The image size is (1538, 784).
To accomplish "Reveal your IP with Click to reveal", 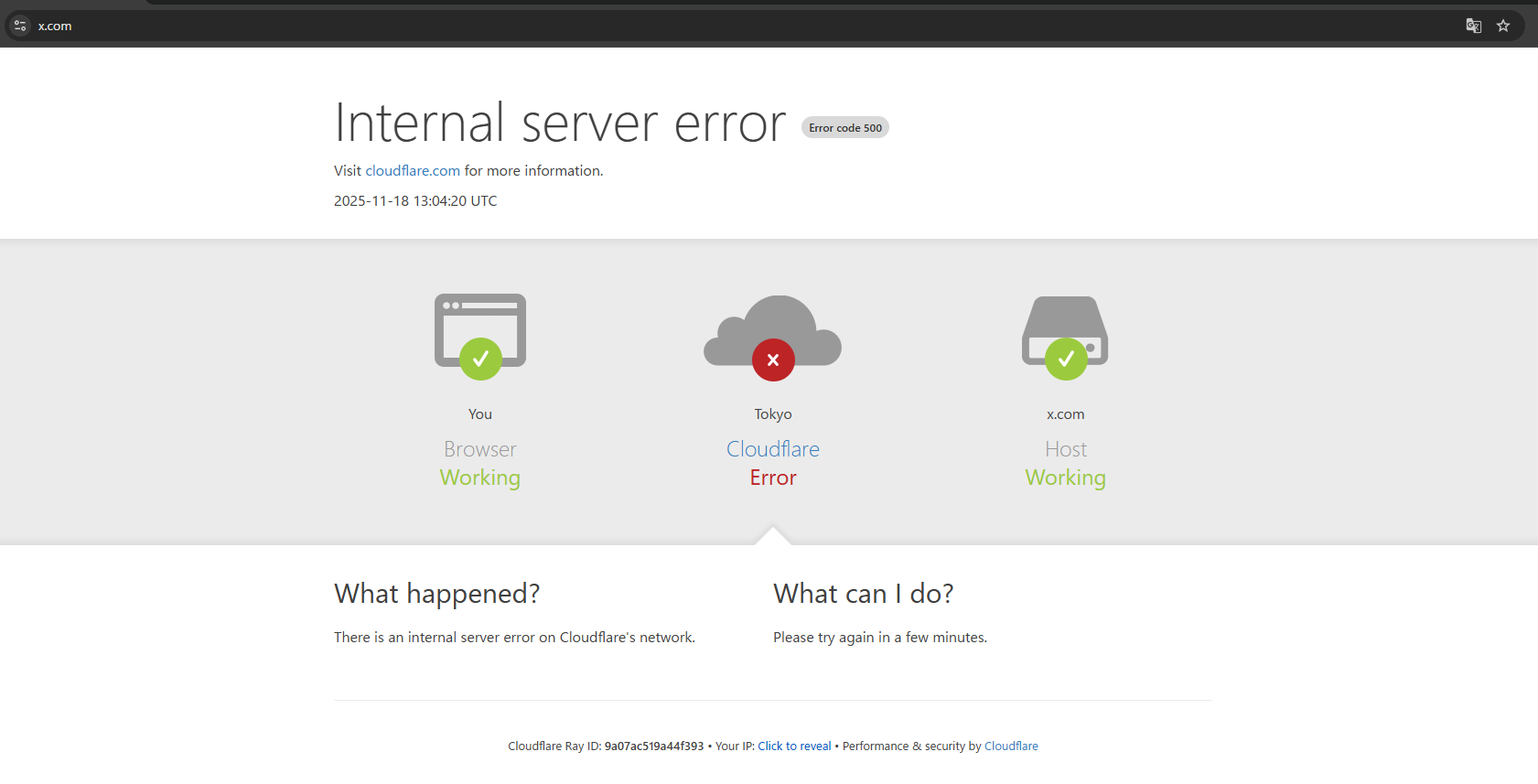I will coord(794,746).
